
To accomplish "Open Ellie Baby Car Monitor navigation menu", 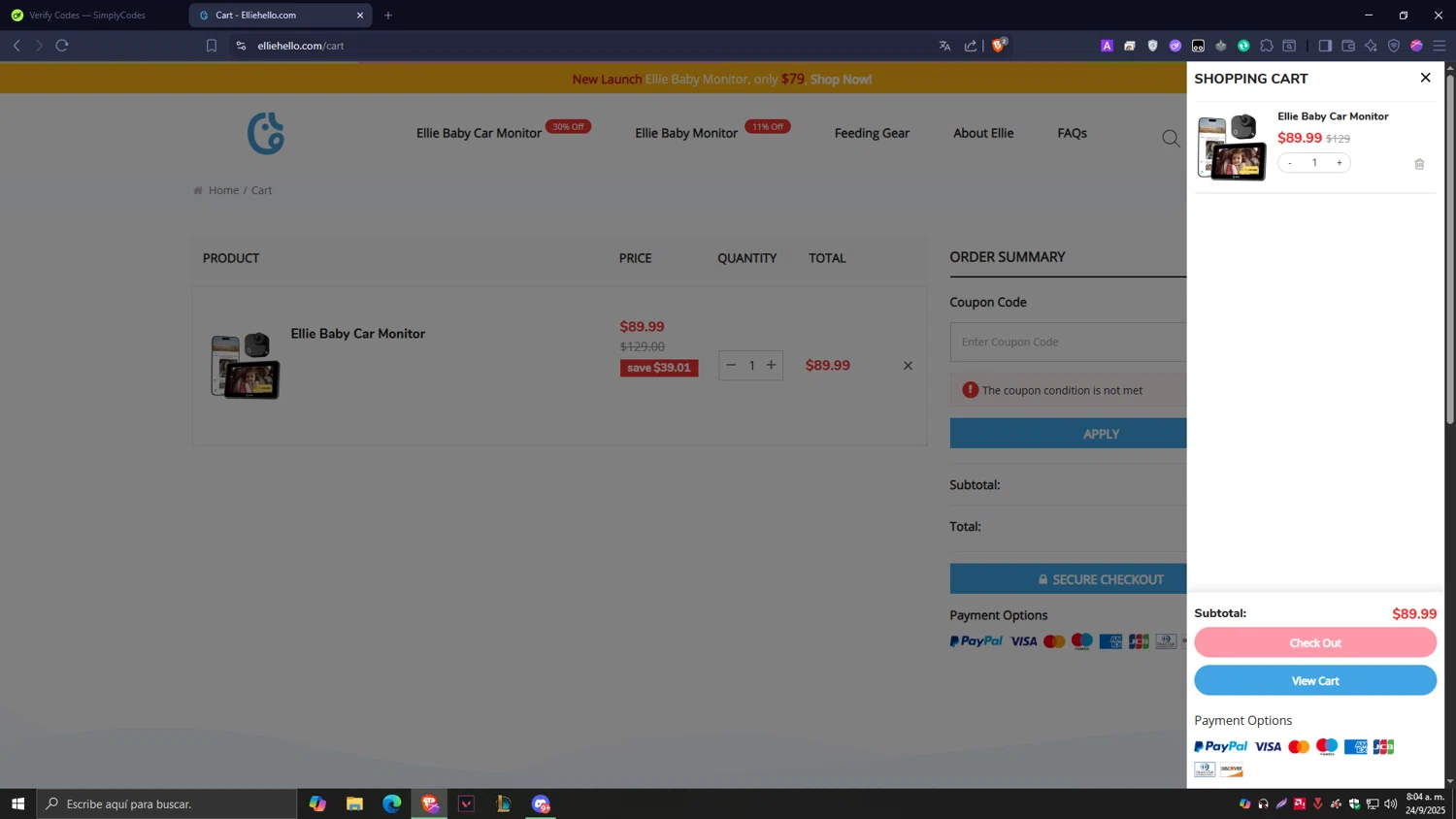I will [x=479, y=133].
